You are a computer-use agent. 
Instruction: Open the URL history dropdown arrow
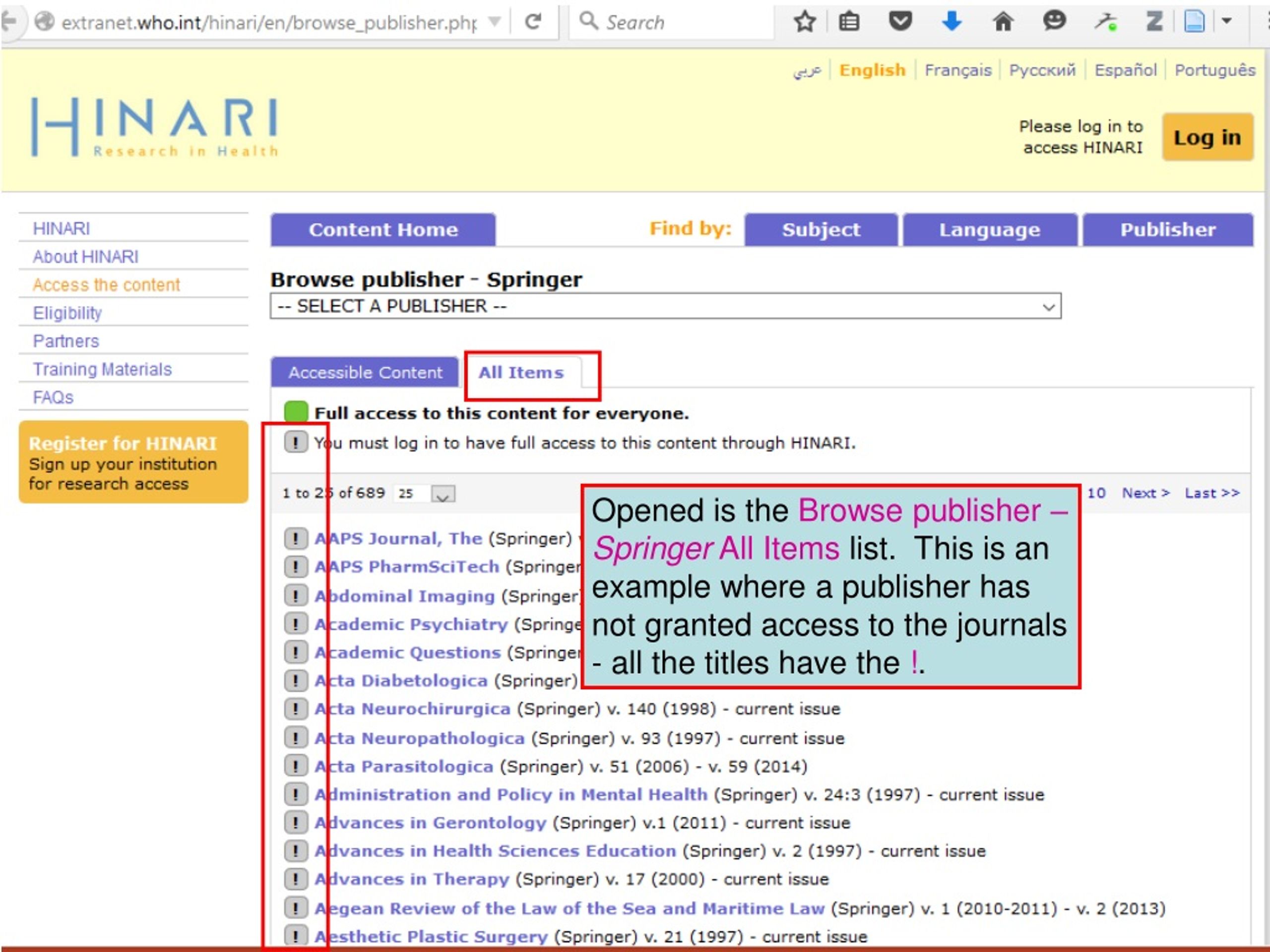point(494,22)
